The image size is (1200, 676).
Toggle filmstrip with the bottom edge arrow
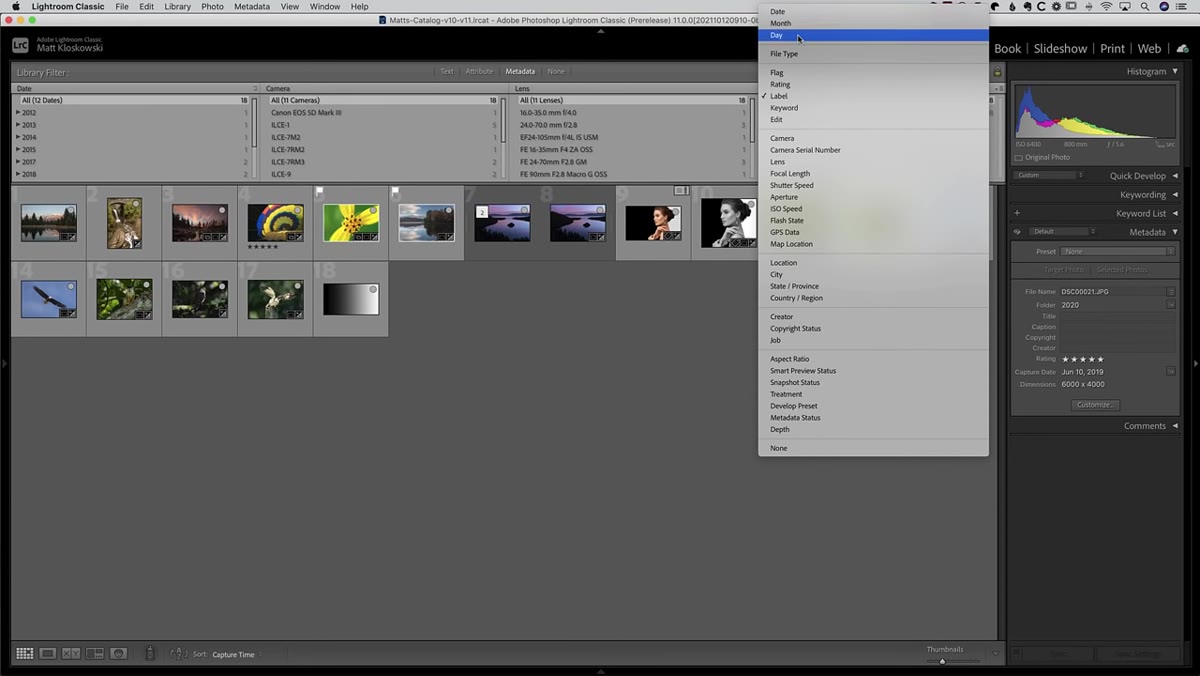[x=600, y=671]
